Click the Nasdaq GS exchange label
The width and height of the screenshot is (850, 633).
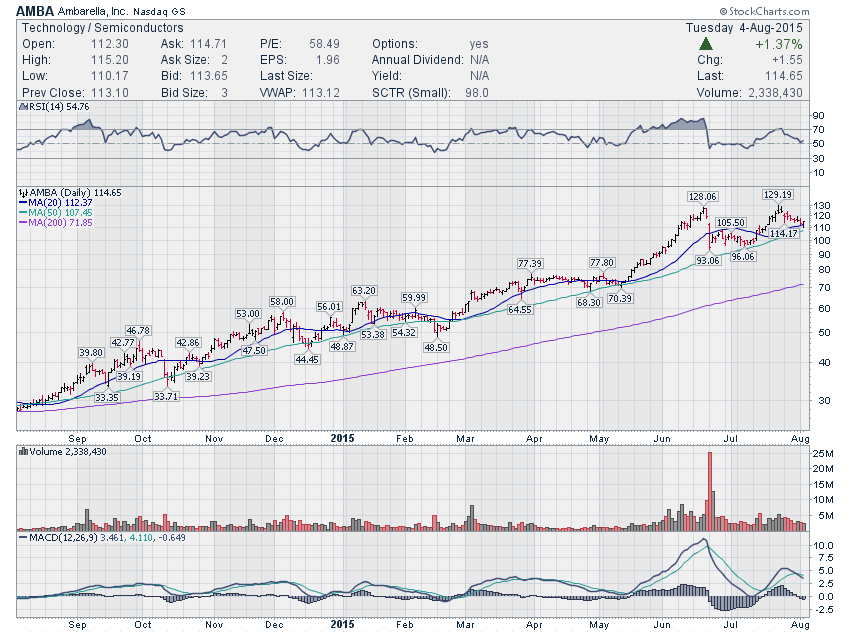pos(159,11)
